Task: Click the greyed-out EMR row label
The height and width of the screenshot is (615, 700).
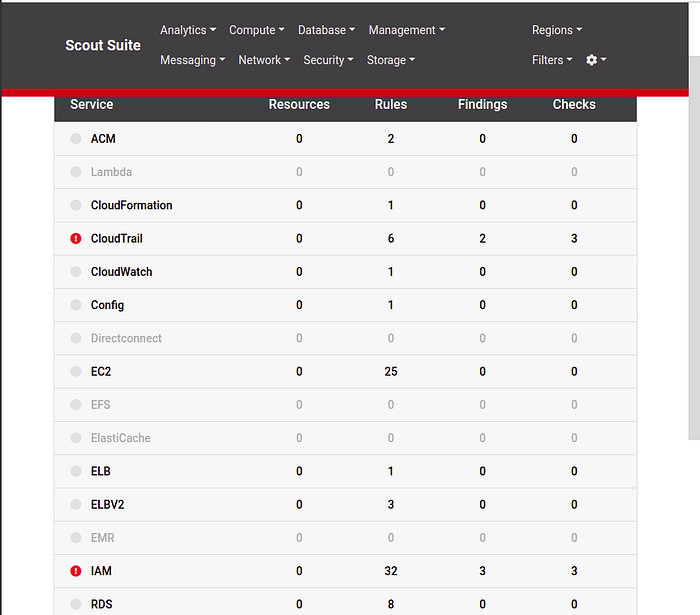Action: coord(103,538)
